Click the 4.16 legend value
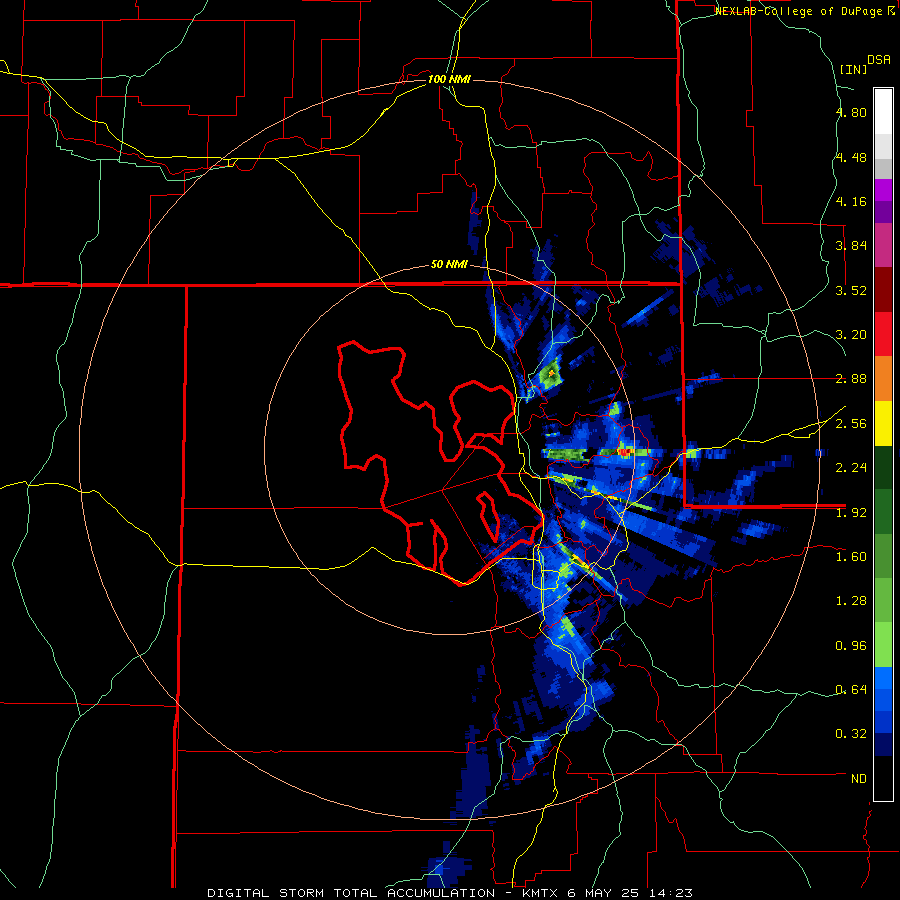Image resolution: width=900 pixels, height=900 pixels. click(x=851, y=201)
